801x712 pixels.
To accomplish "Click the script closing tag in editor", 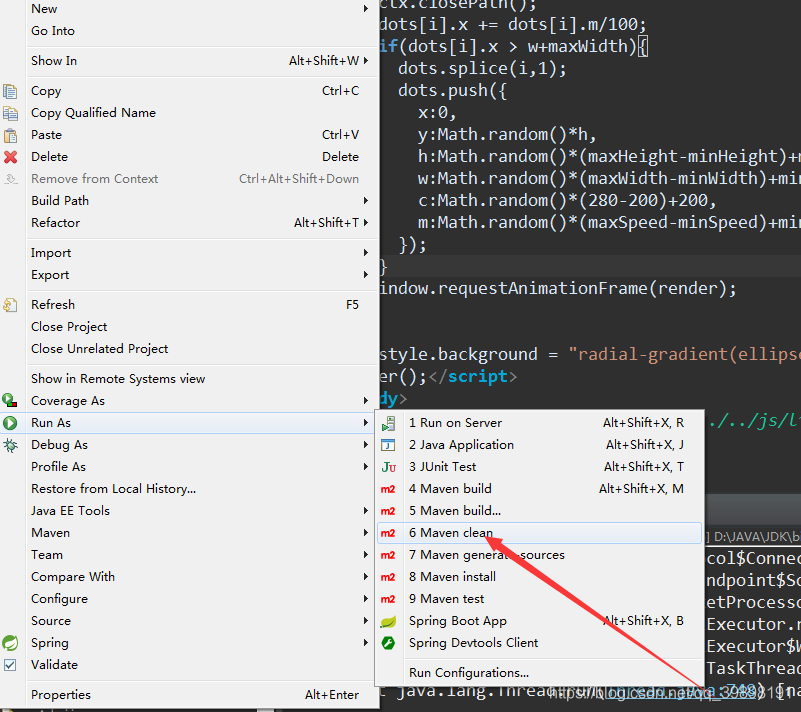I will (x=473, y=377).
